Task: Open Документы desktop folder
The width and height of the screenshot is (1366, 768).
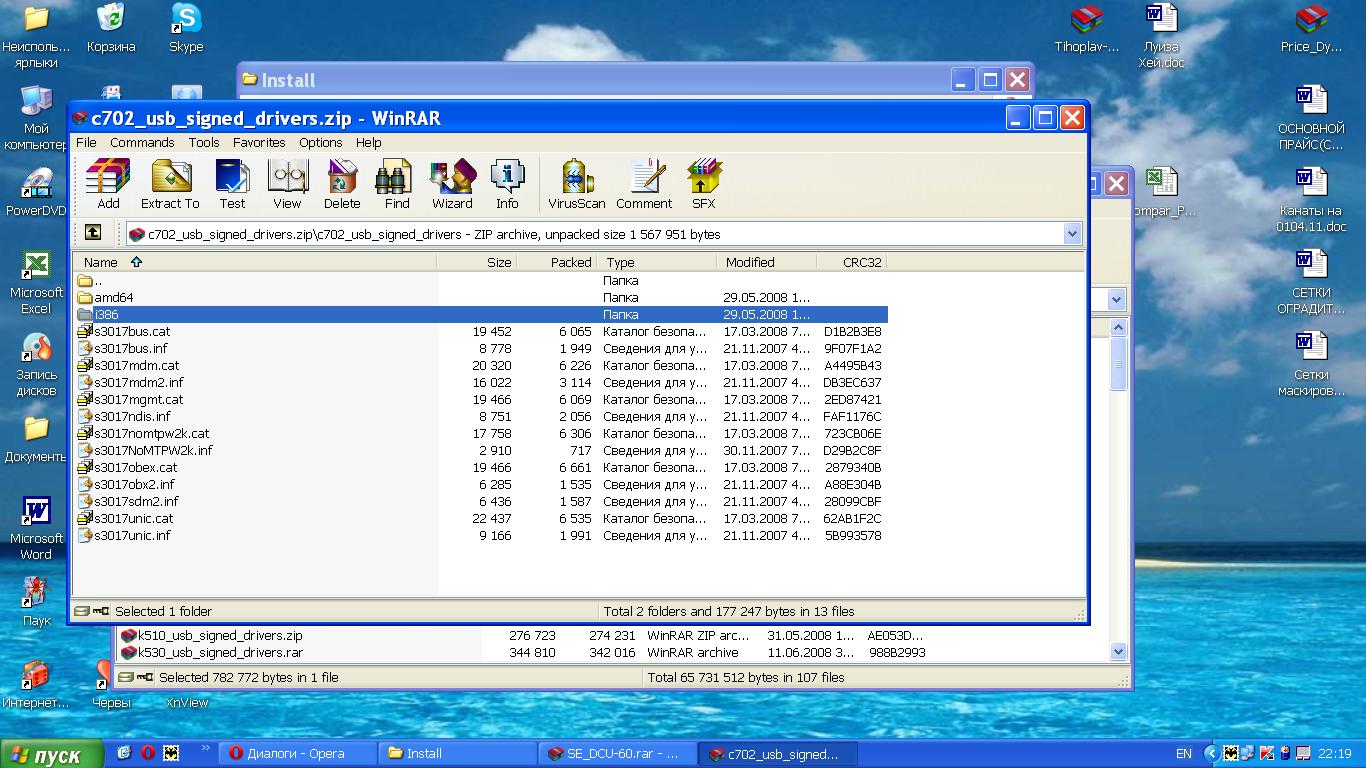Action: coord(36,438)
